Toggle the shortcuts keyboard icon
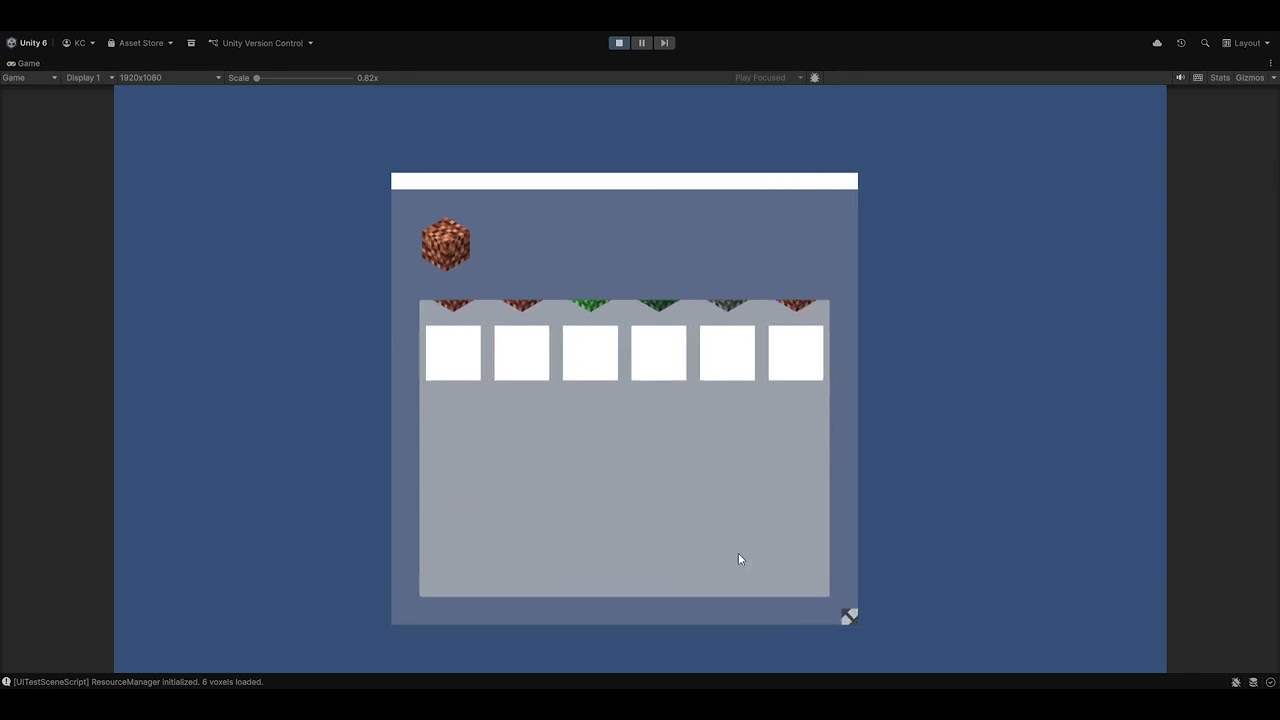 coord(1198,78)
